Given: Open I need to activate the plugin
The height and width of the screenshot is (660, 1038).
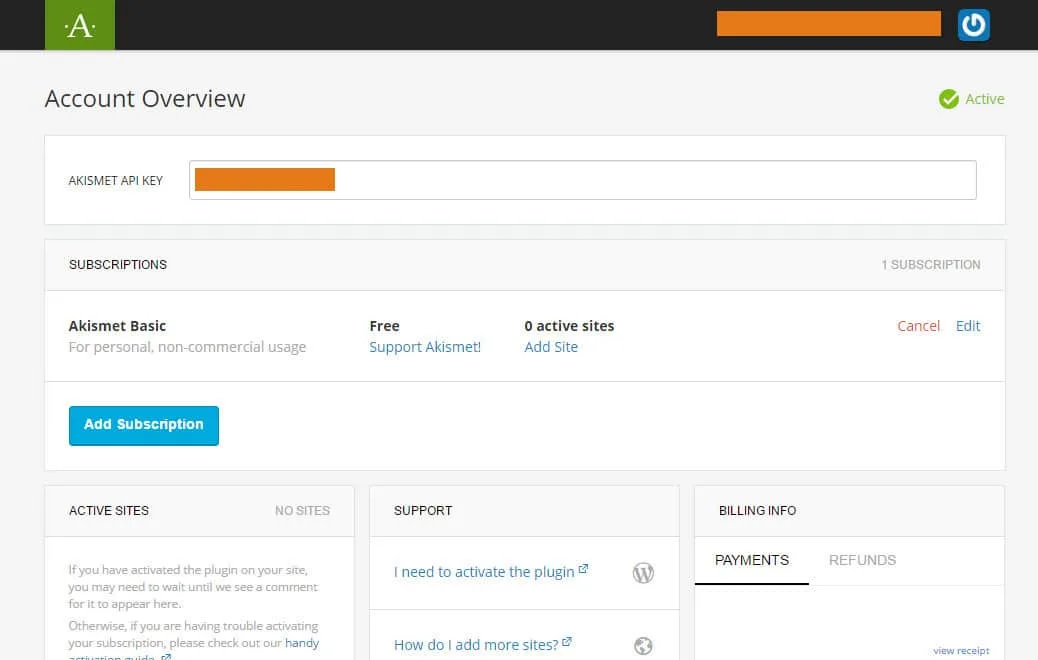Looking at the screenshot, I should (484, 572).
